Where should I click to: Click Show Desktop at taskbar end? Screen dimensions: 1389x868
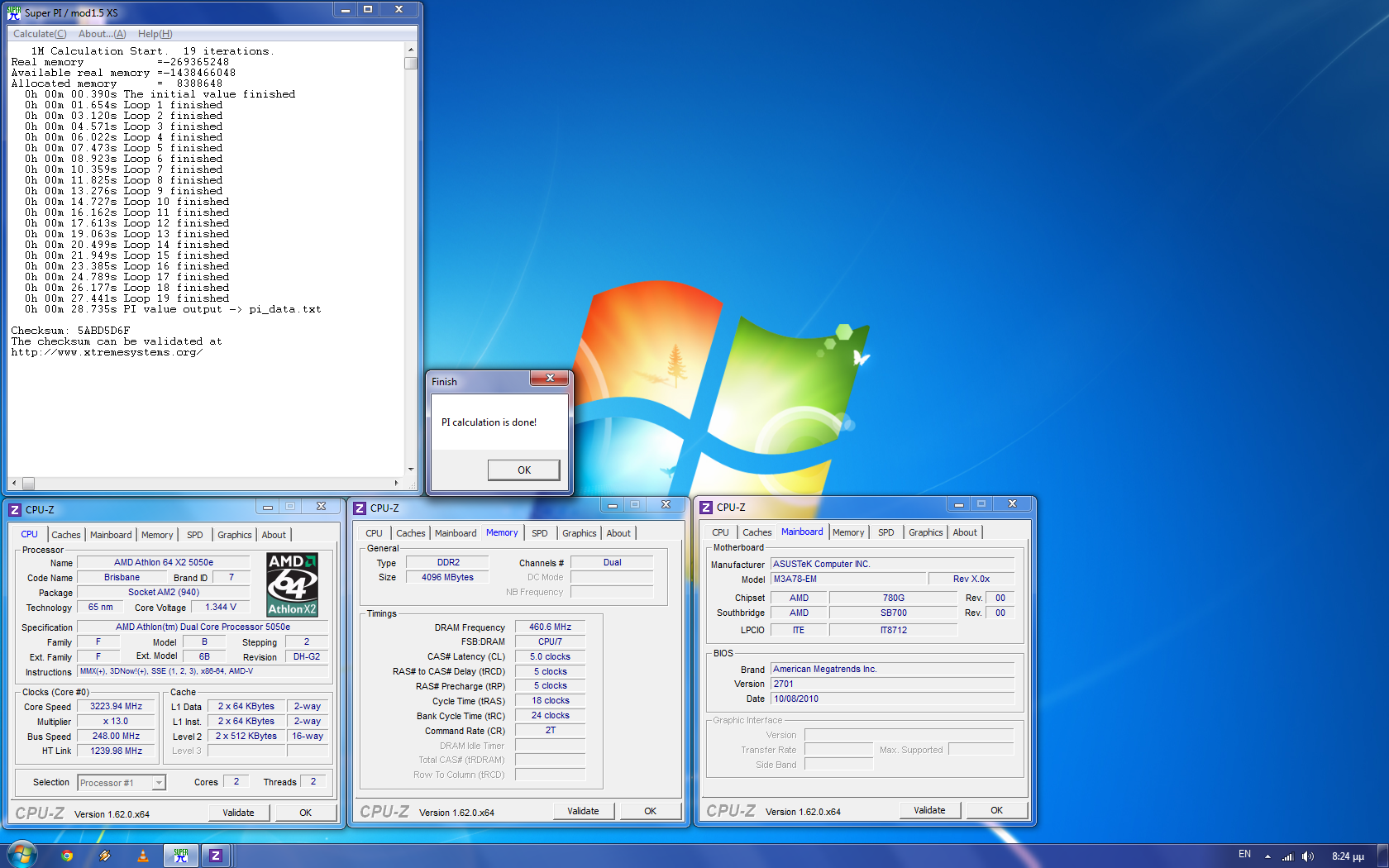pos(1383,856)
